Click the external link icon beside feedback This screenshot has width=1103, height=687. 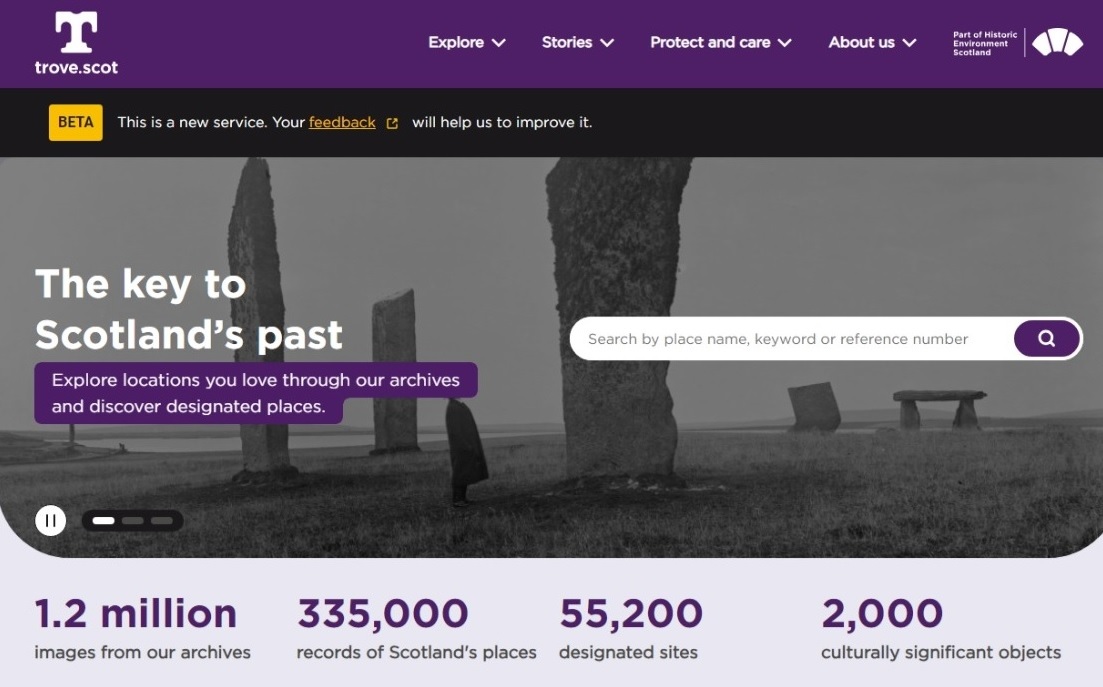[x=390, y=121]
